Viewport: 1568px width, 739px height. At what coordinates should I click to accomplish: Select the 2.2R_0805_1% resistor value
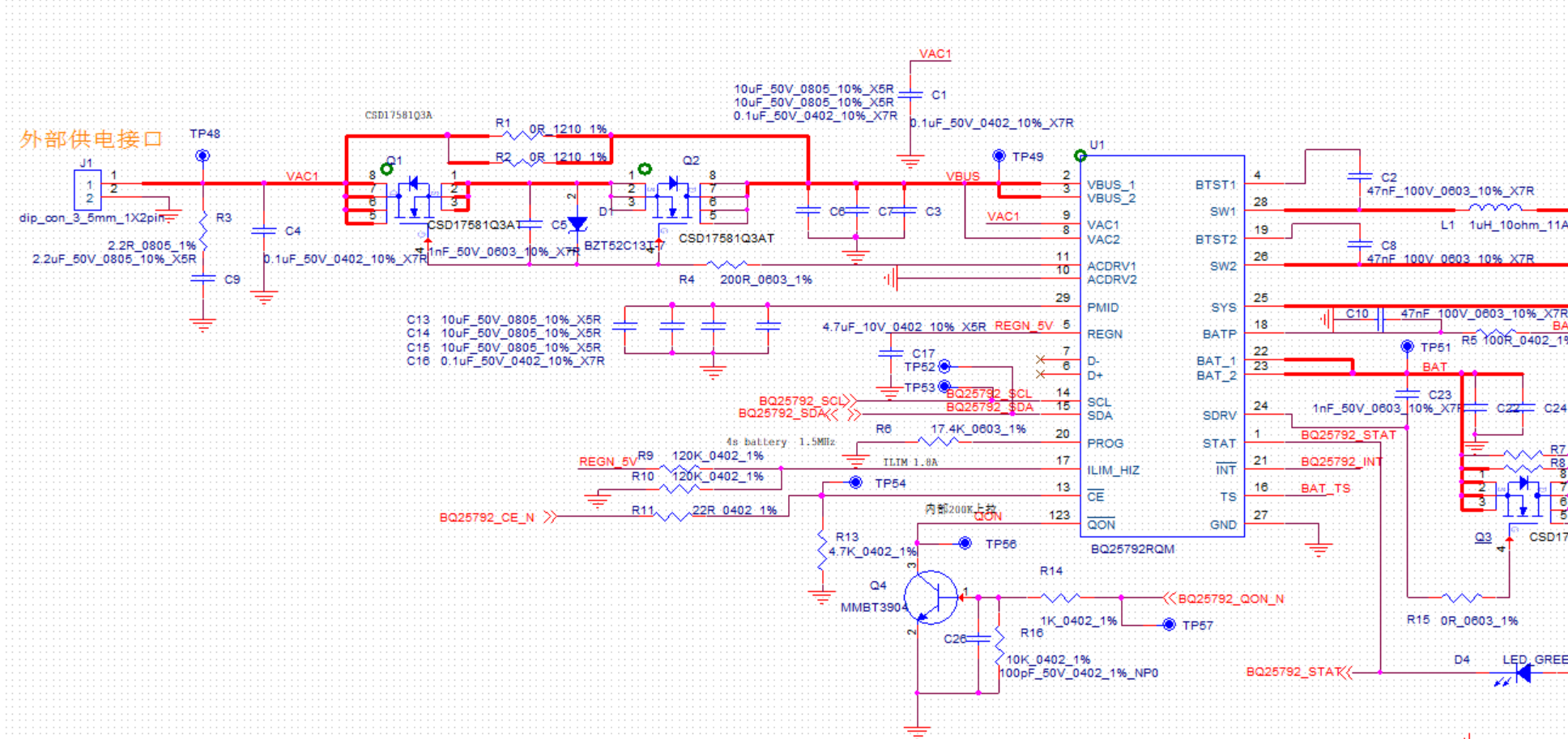point(152,245)
